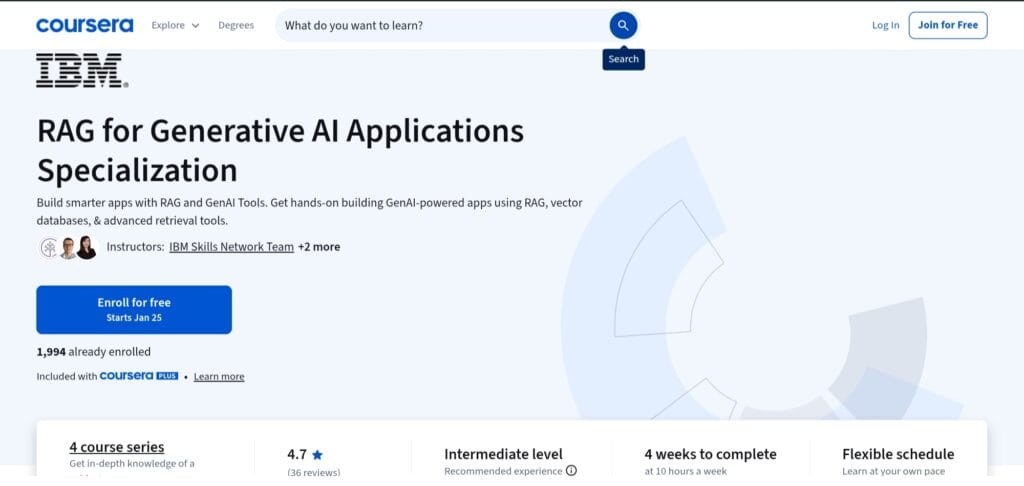This screenshot has height=486, width=1024.
Task: Click the info icon beside Recommended experience
Action: (571, 470)
